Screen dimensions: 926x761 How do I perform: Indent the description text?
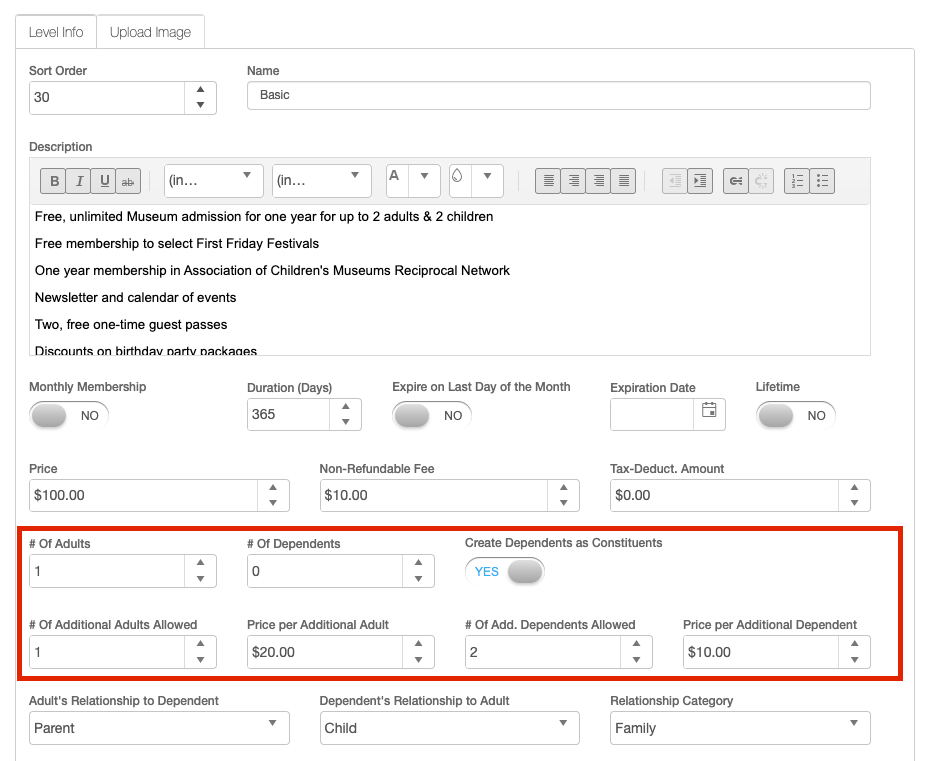click(x=700, y=181)
